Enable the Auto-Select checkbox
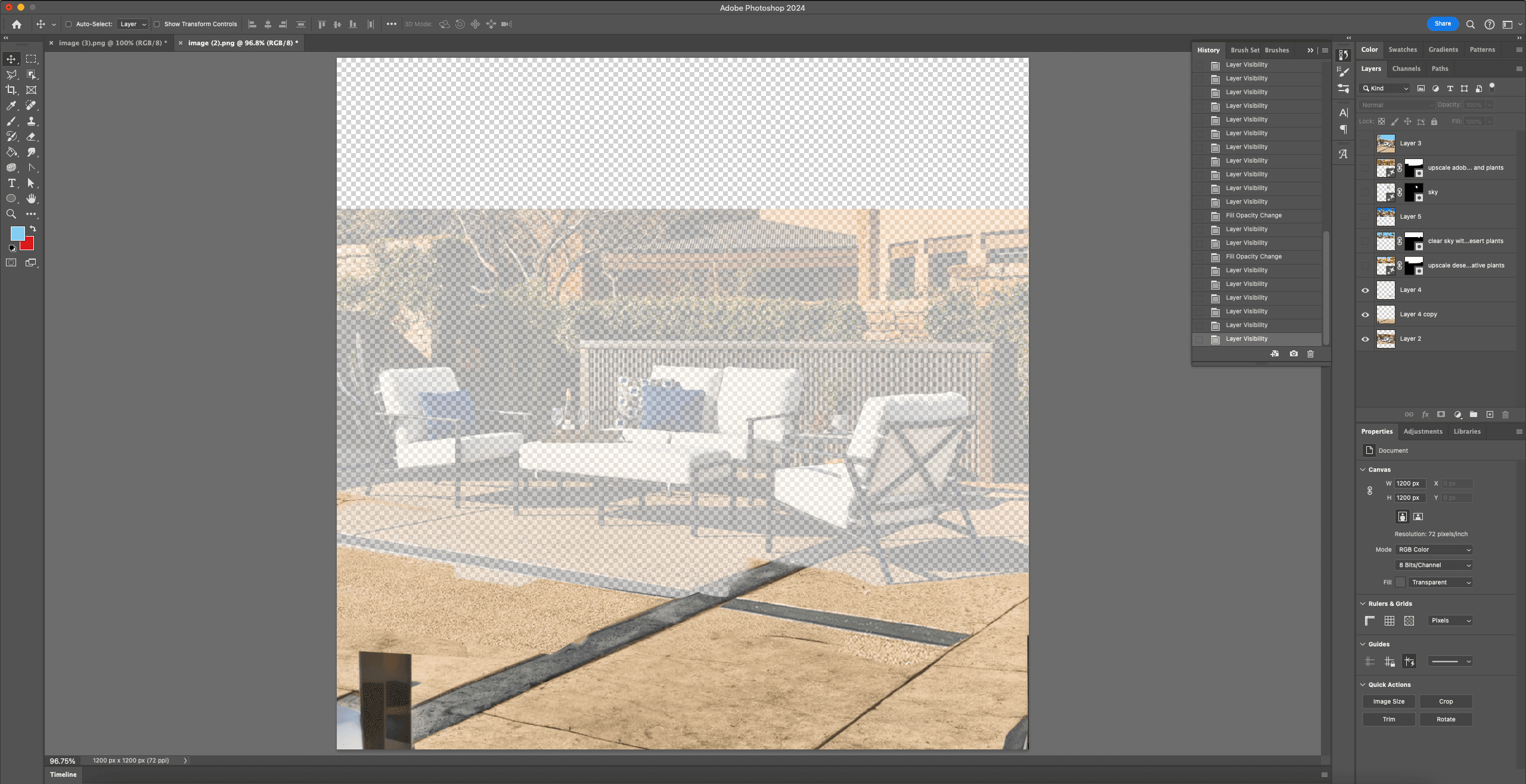Image resolution: width=1526 pixels, height=784 pixels. 69,24
